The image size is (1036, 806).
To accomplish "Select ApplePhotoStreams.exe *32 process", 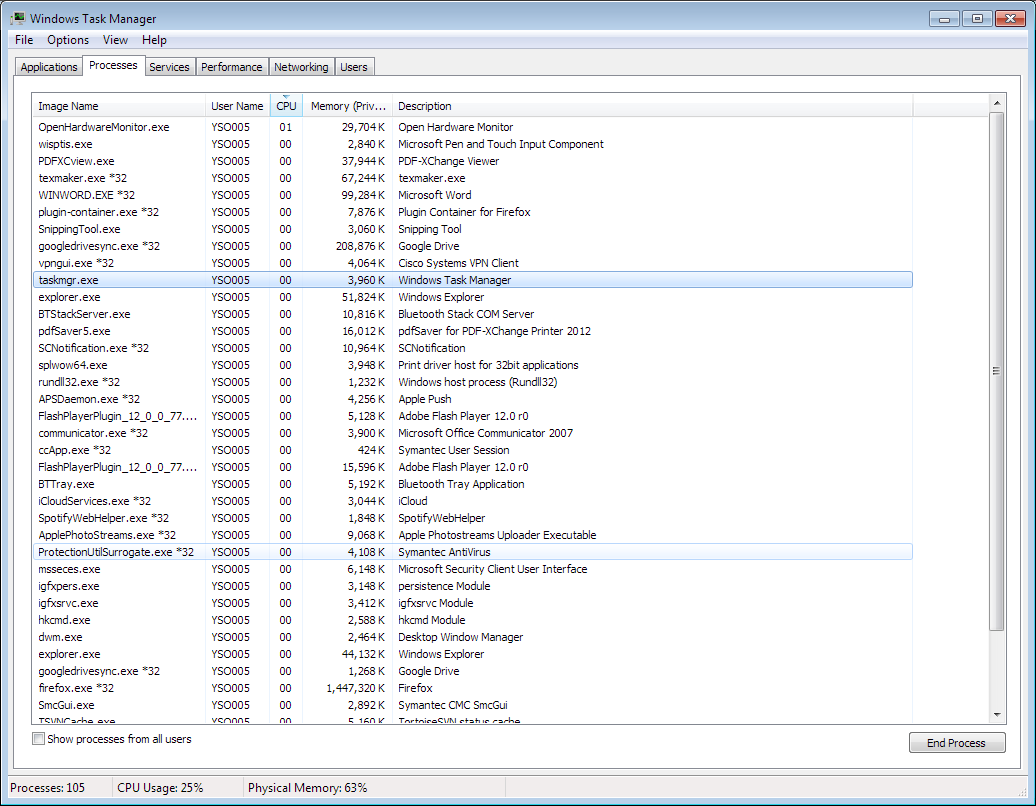I will (472, 535).
